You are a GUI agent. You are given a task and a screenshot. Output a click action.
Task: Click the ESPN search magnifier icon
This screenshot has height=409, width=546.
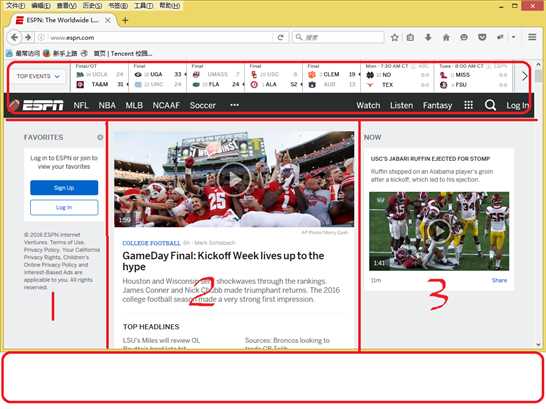pos(490,105)
